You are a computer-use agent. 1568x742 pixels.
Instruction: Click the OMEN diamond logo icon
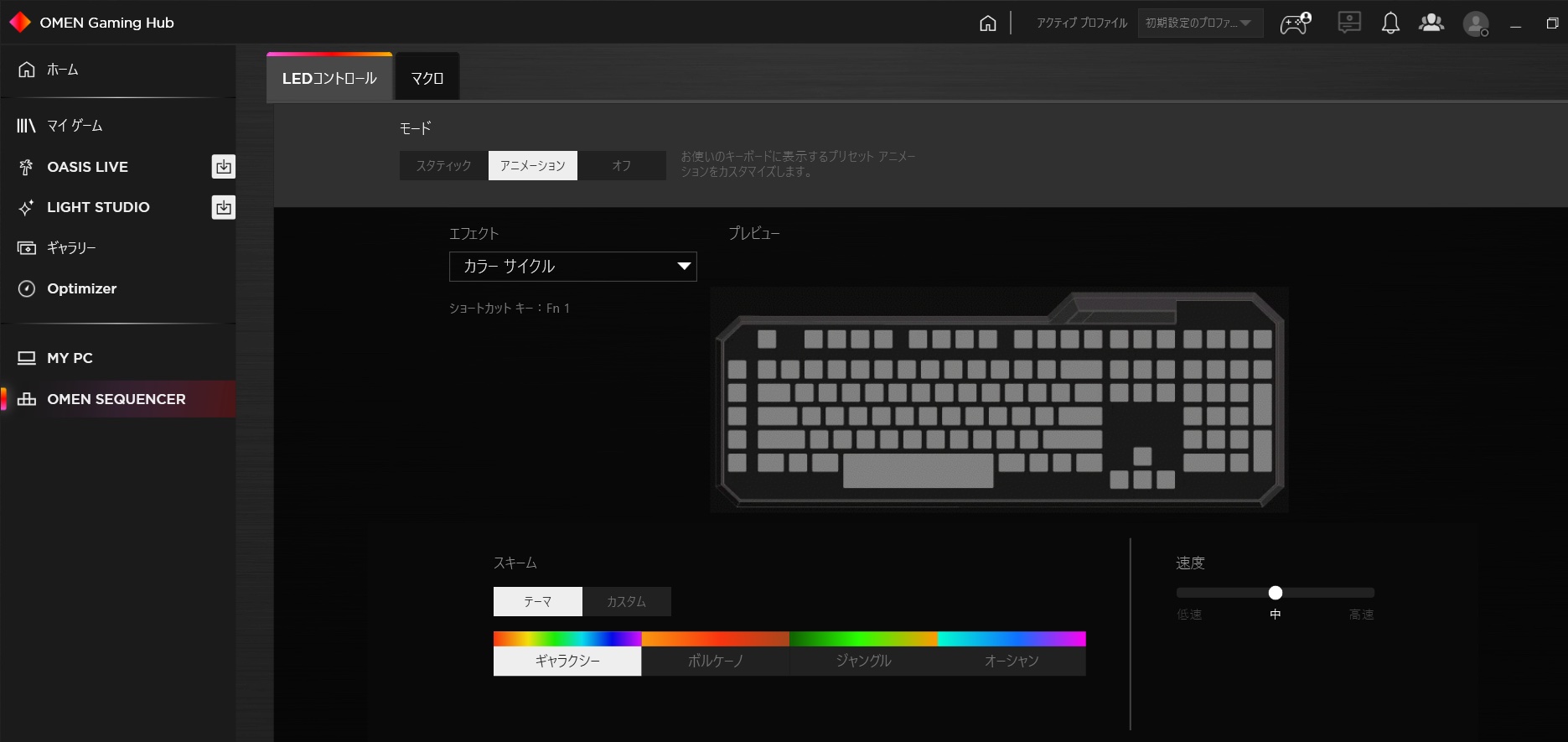19,23
